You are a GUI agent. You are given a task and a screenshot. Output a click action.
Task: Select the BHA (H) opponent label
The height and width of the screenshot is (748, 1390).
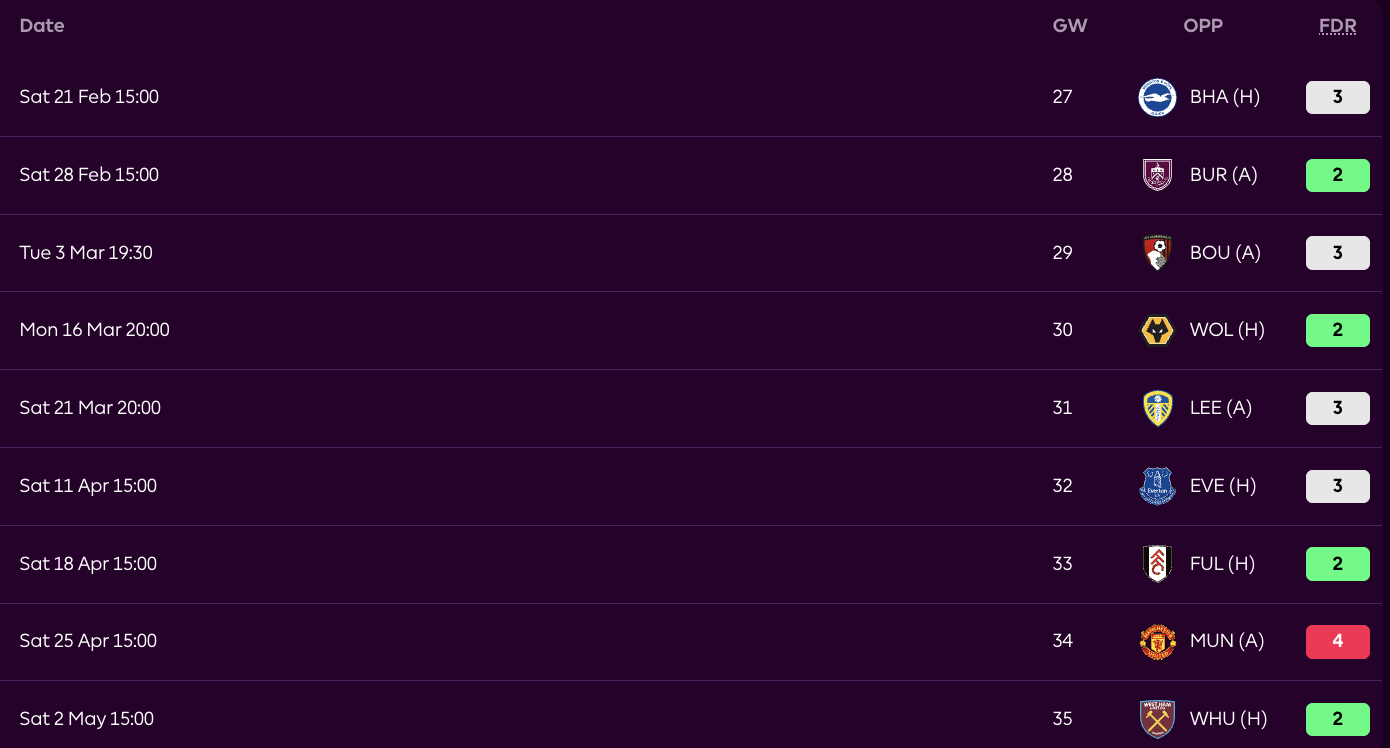point(1224,97)
